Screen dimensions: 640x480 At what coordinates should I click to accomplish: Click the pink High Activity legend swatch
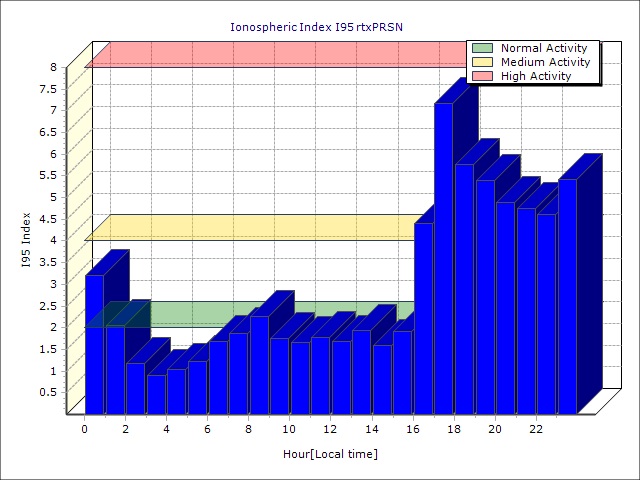click(x=483, y=76)
